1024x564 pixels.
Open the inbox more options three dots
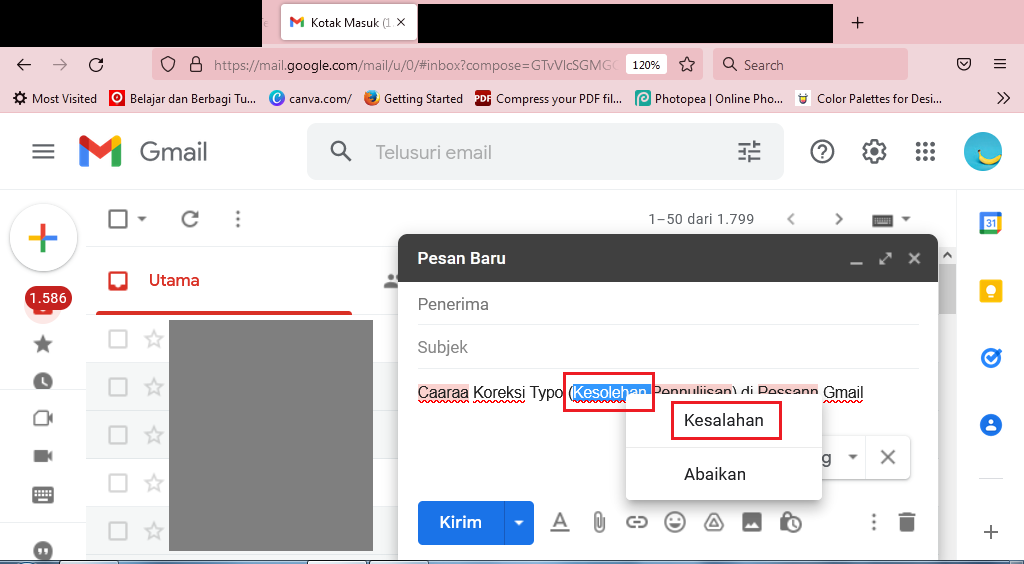(238, 219)
